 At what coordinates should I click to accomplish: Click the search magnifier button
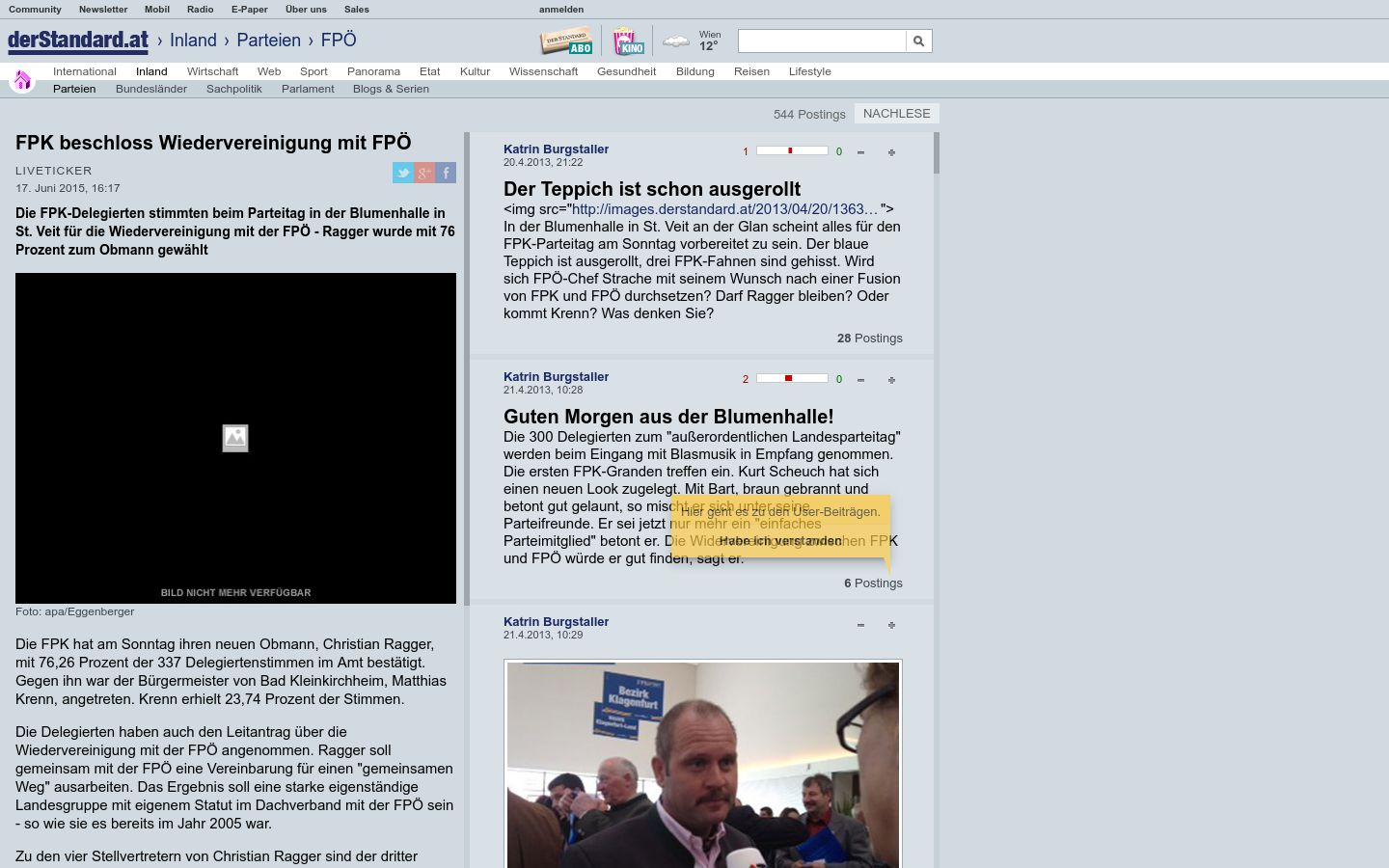click(919, 41)
